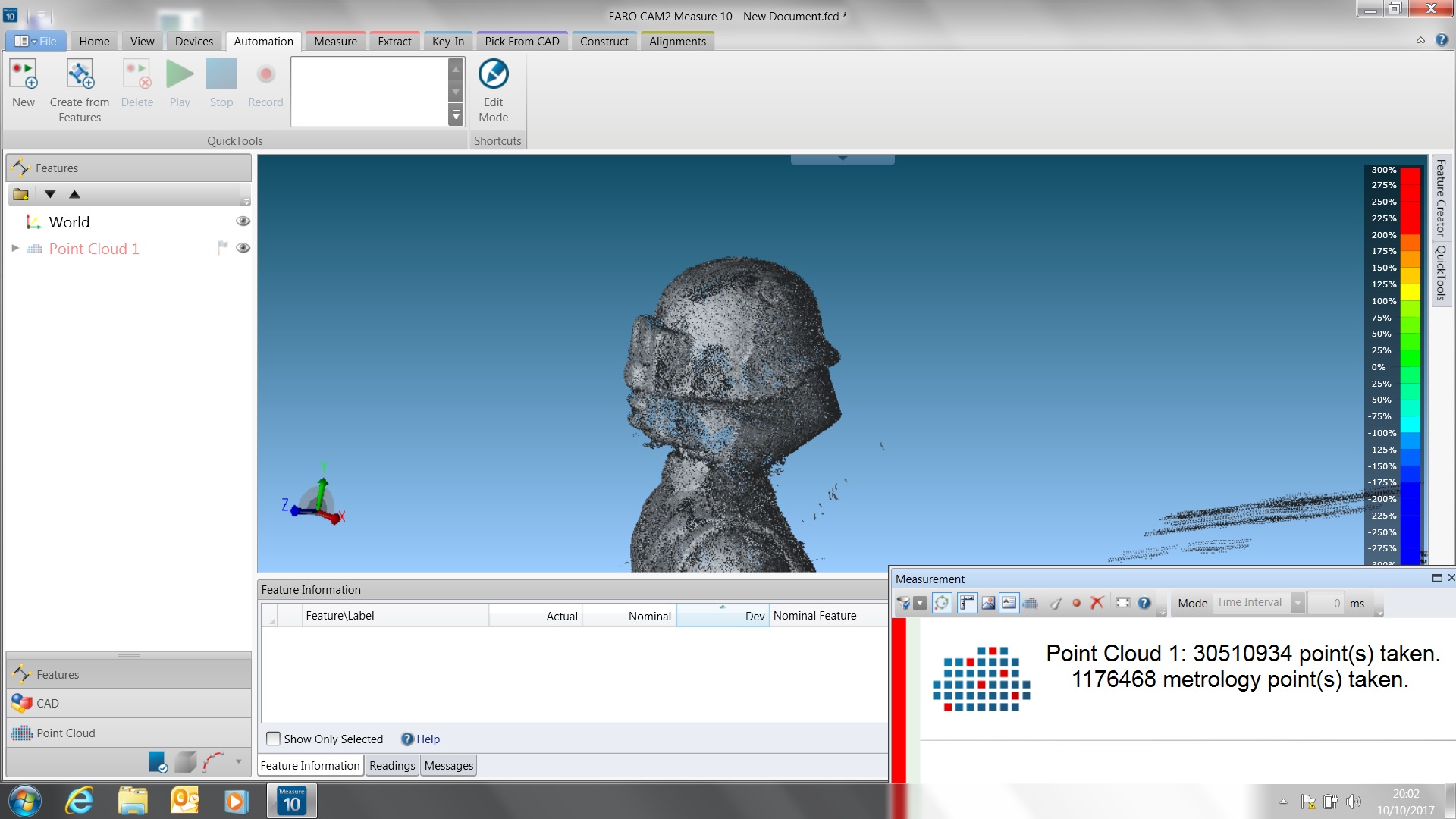Click the red curve pane icon
This screenshot has height=819, width=1456.
point(213,762)
